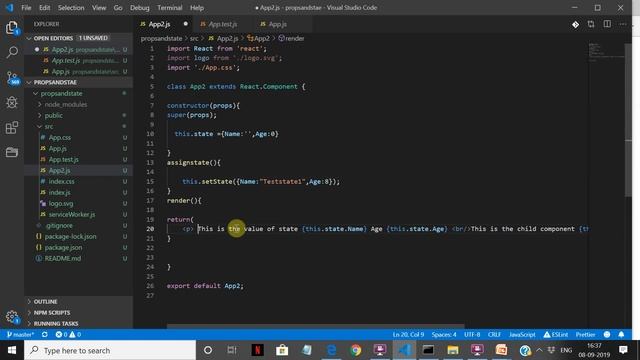Screen dimensions: 640x360
Task: Click the unsaved dot on App2.js tab
Action: pos(186,24)
